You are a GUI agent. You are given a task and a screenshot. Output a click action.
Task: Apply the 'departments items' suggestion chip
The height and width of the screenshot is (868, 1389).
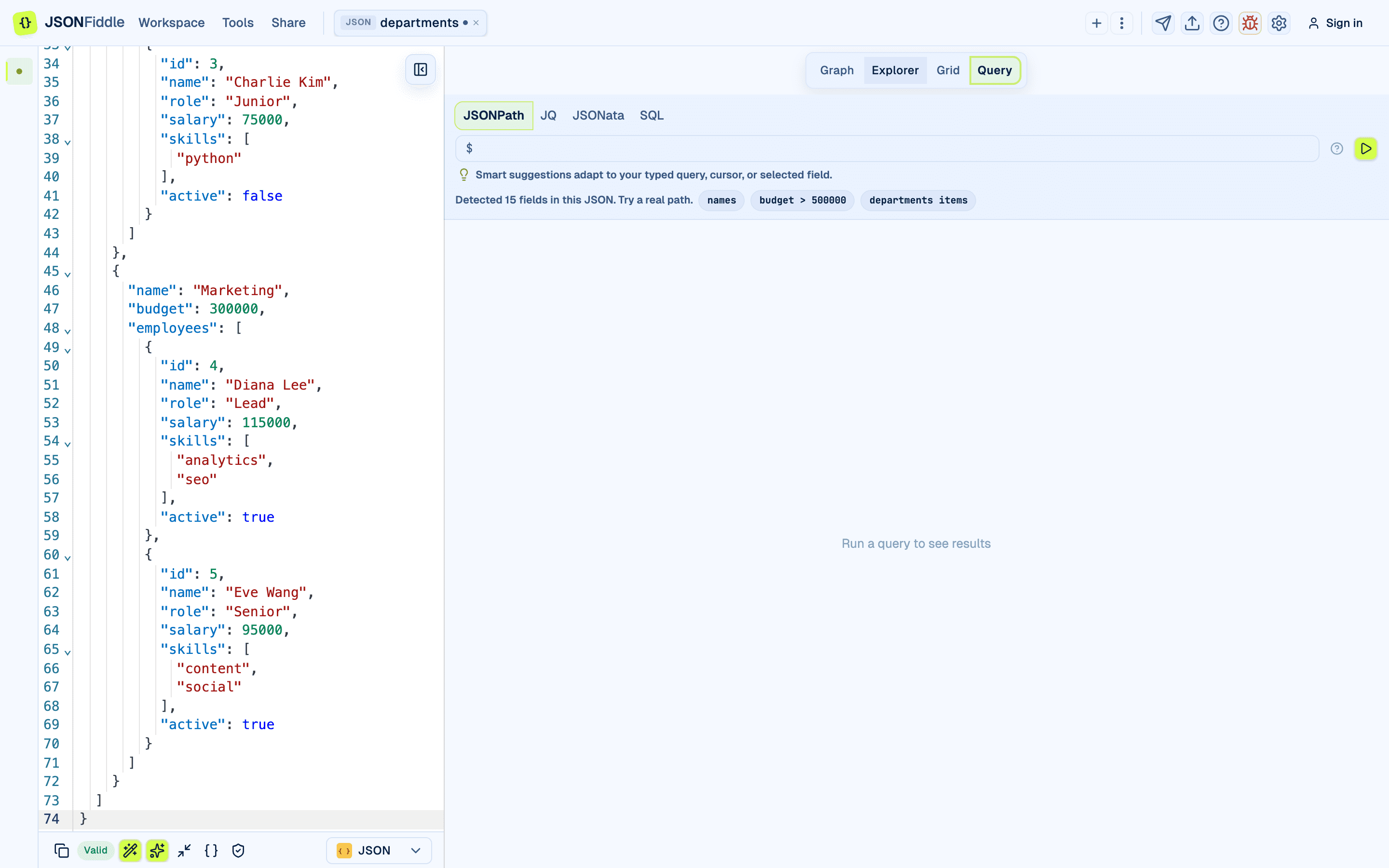pos(918,200)
